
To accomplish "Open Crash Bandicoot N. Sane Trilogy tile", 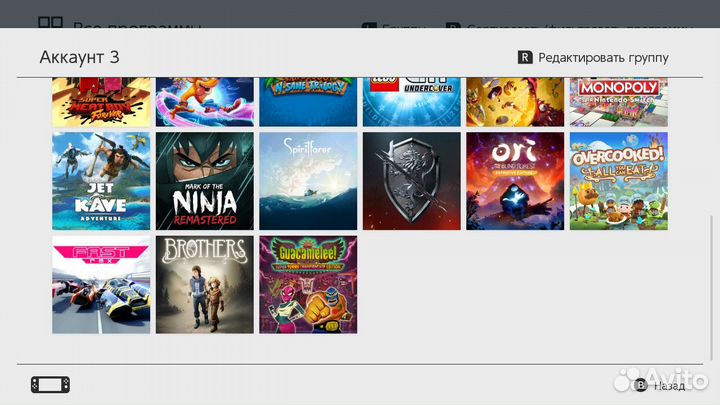I will [308, 102].
